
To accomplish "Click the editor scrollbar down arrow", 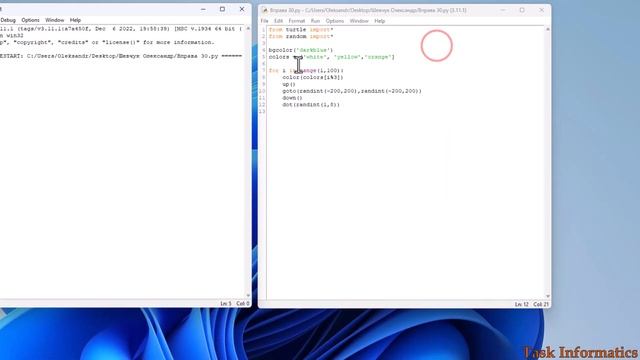I will tap(548, 296).
